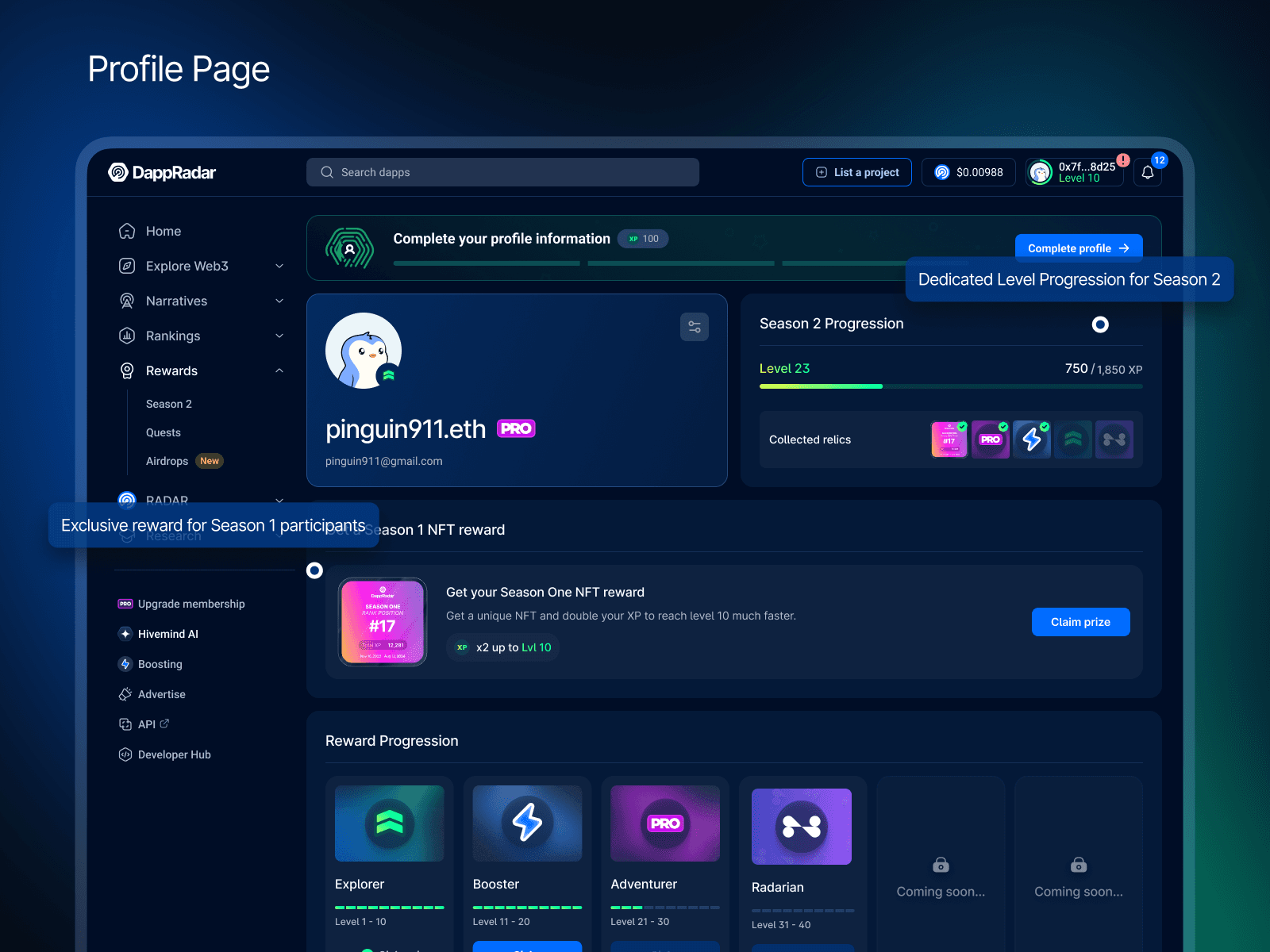Open notifications bell icon
The height and width of the screenshot is (952, 1270).
coord(1148,172)
